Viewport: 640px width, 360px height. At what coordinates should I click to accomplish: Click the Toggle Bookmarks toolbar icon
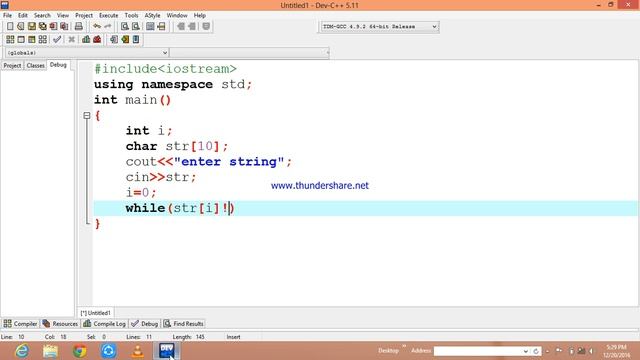pyautogui.click(x=125, y=40)
